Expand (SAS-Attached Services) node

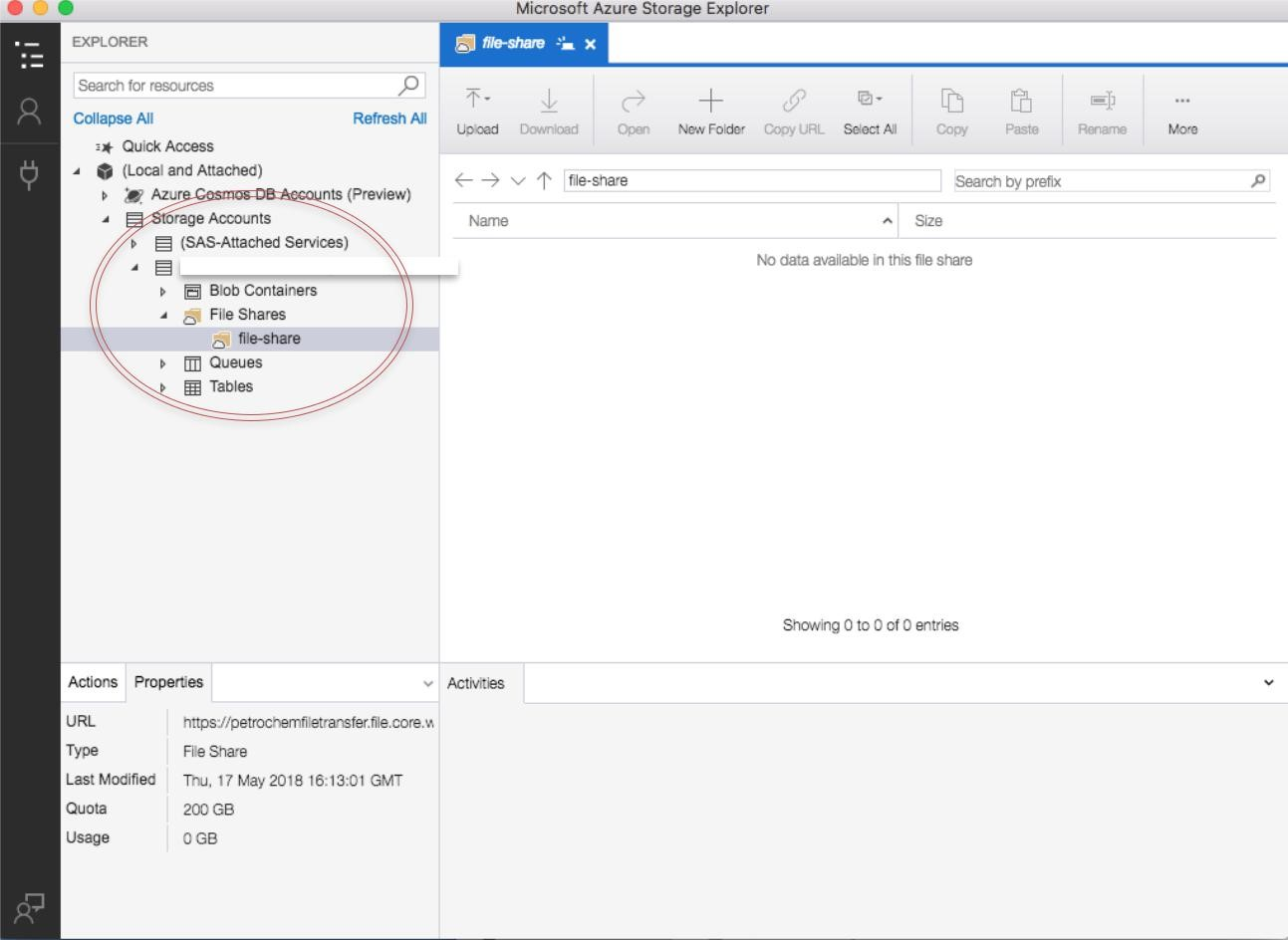134,243
